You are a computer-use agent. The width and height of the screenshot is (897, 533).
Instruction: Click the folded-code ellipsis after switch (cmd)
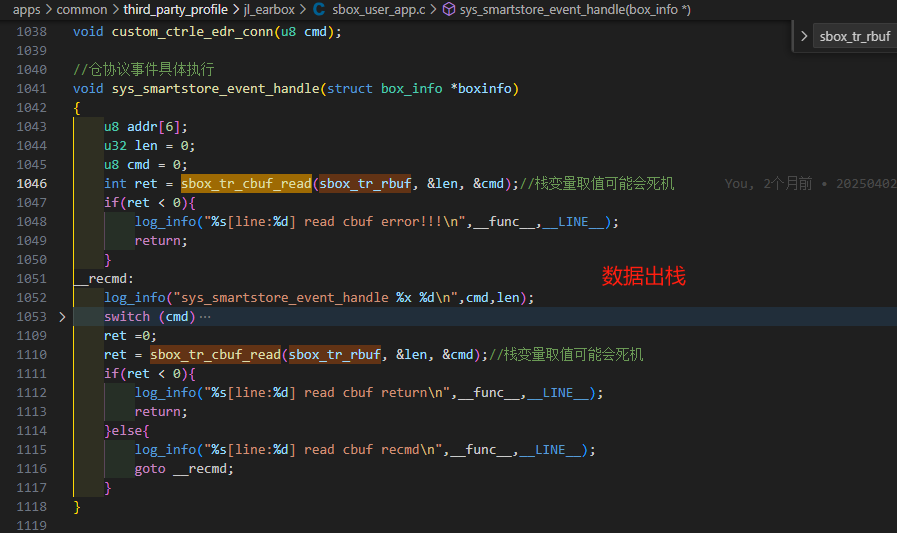205,317
